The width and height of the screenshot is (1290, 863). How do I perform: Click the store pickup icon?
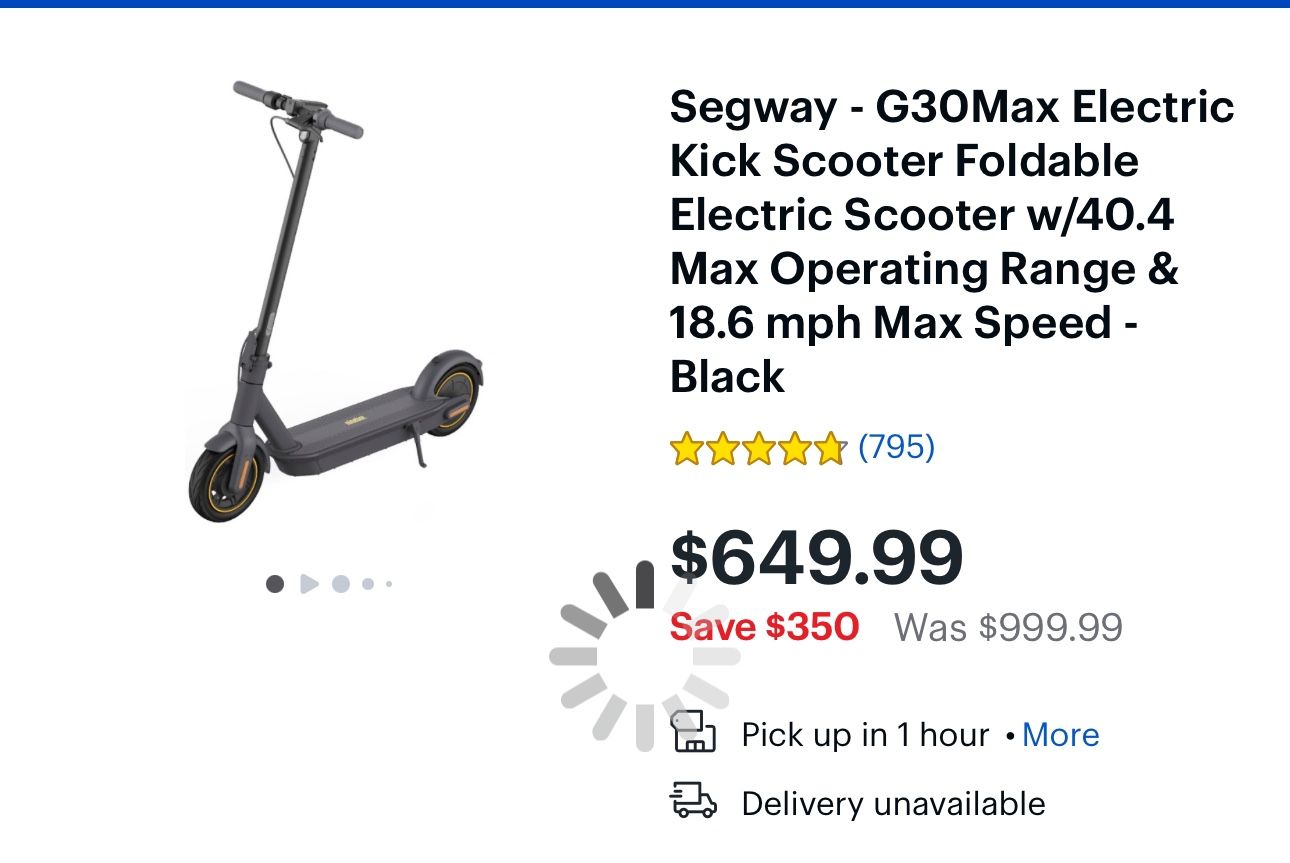pyautogui.click(x=693, y=732)
